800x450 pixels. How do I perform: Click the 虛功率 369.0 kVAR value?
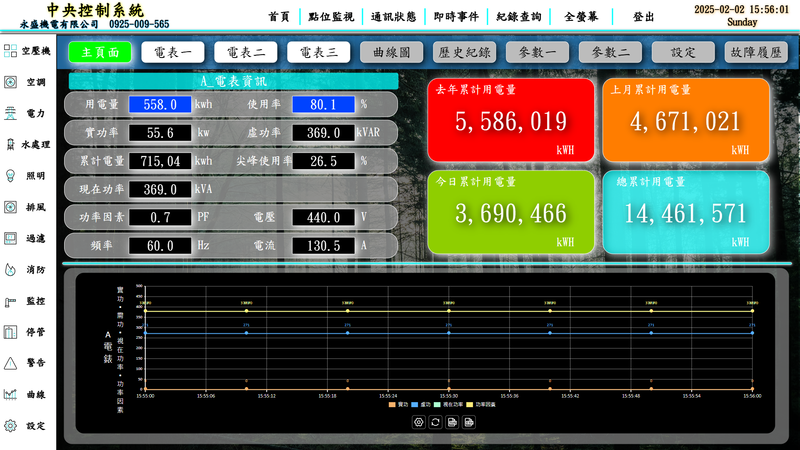(x=323, y=133)
